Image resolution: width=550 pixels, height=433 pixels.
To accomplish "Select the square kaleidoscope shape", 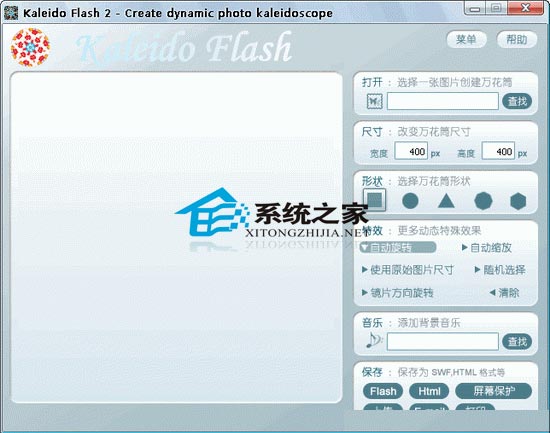I will pyautogui.click(x=374, y=200).
